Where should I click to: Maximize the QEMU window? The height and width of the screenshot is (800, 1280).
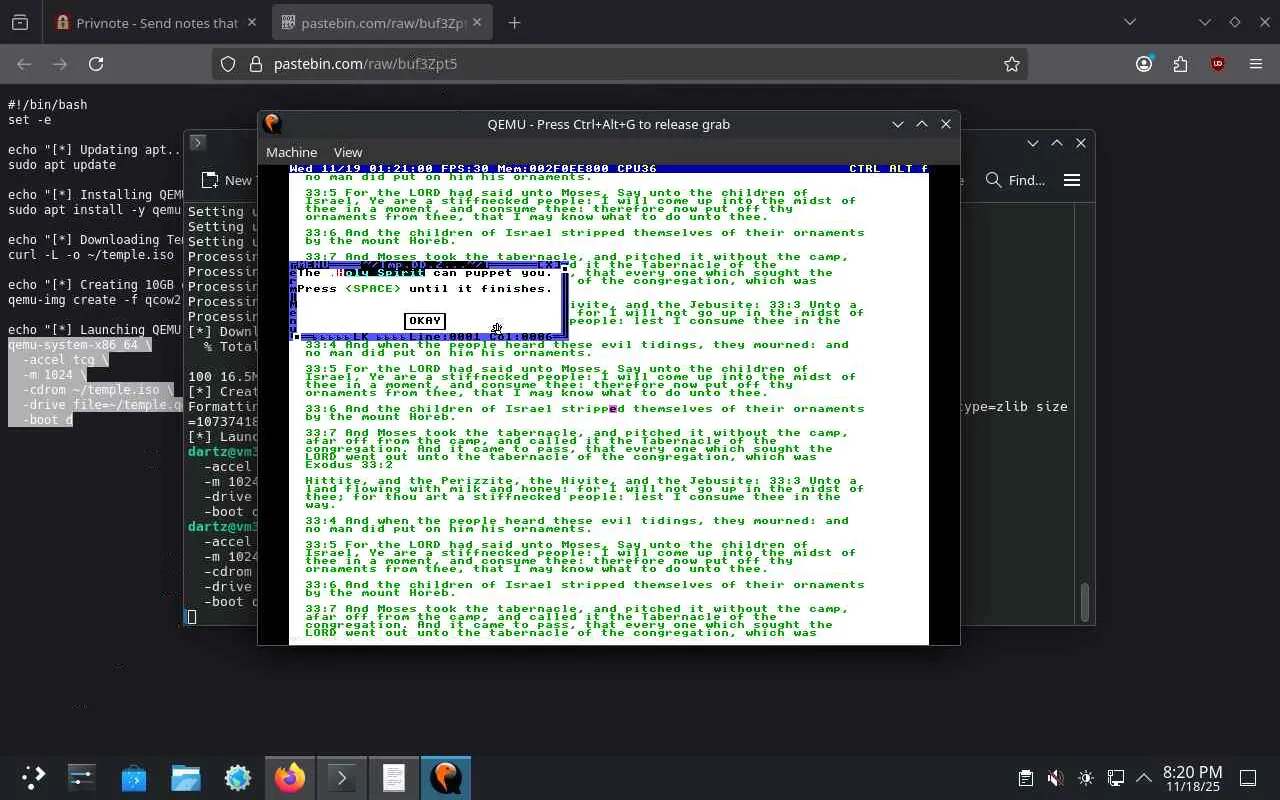click(922, 124)
